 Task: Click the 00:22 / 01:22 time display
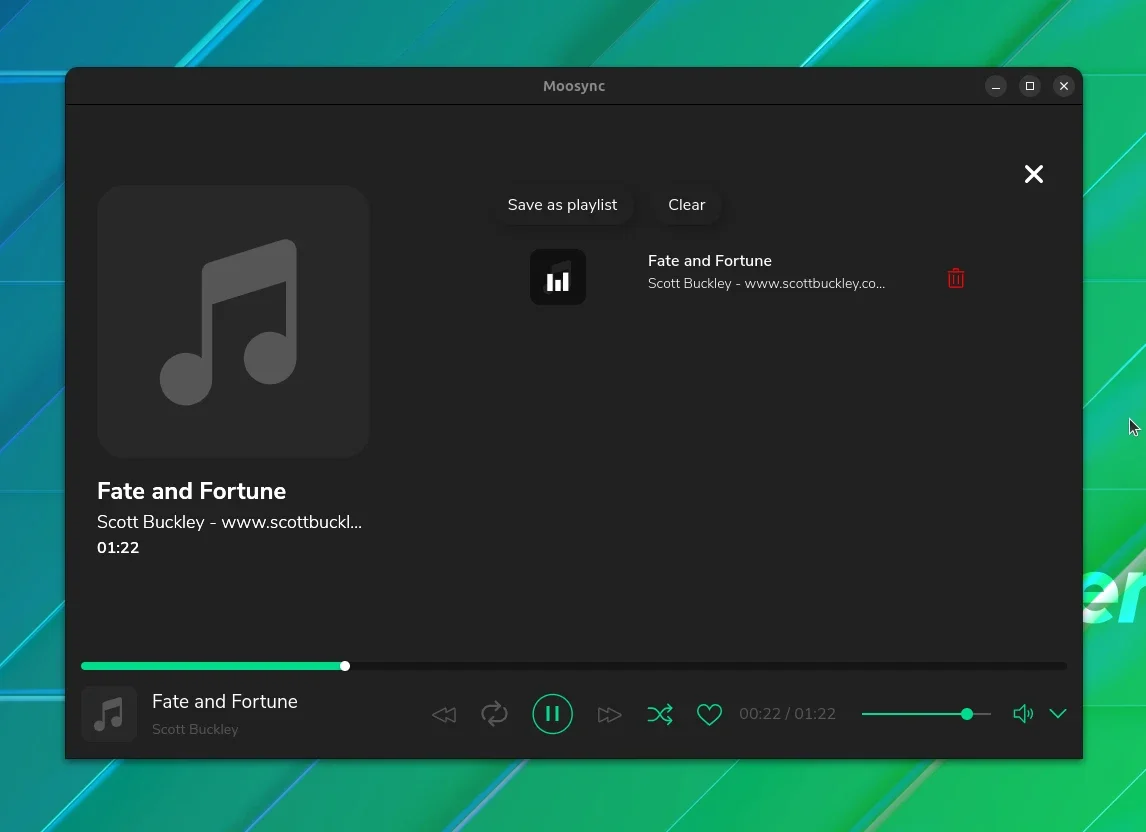click(787, 714)
